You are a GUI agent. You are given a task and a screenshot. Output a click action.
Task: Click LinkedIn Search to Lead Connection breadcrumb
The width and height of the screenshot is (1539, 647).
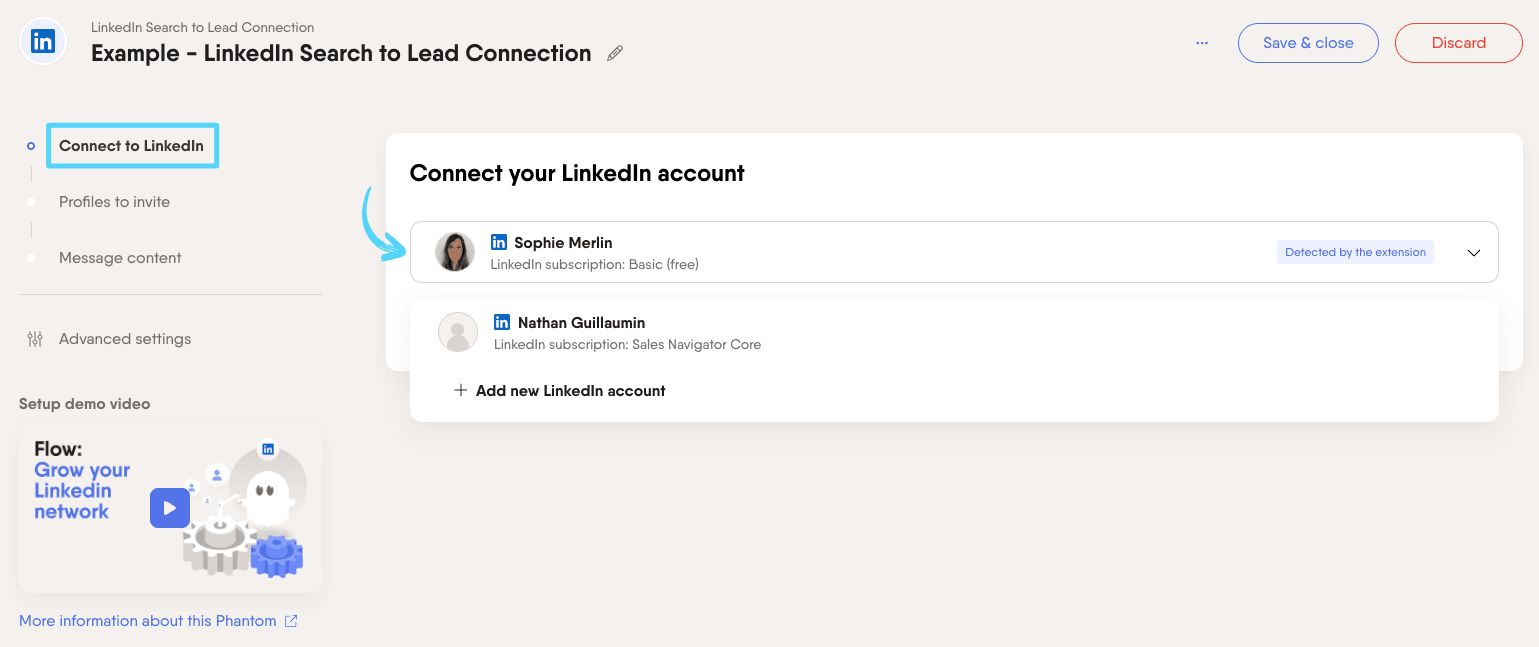(202, 27)
